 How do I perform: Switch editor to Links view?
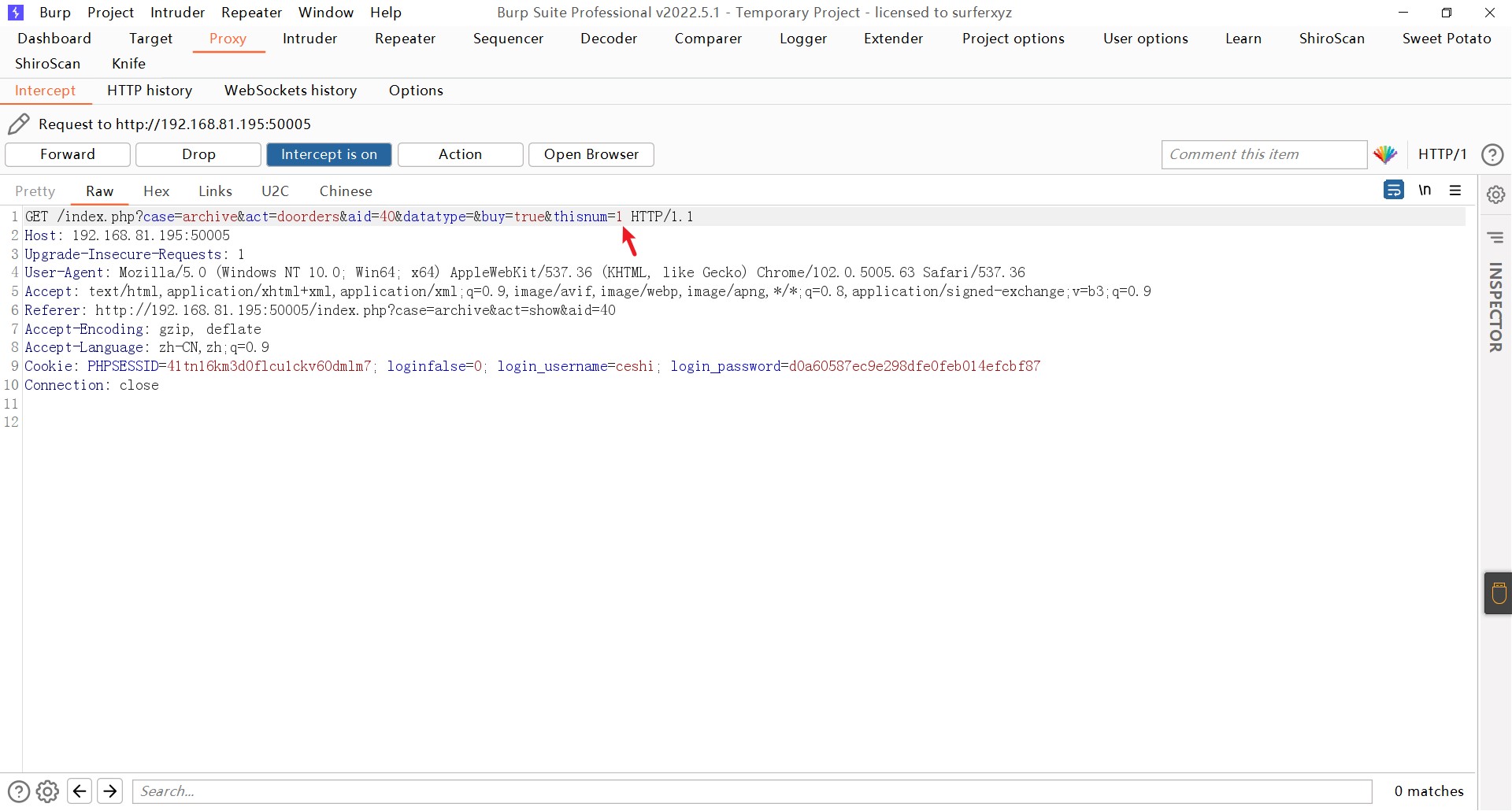(x=215, y=191)
